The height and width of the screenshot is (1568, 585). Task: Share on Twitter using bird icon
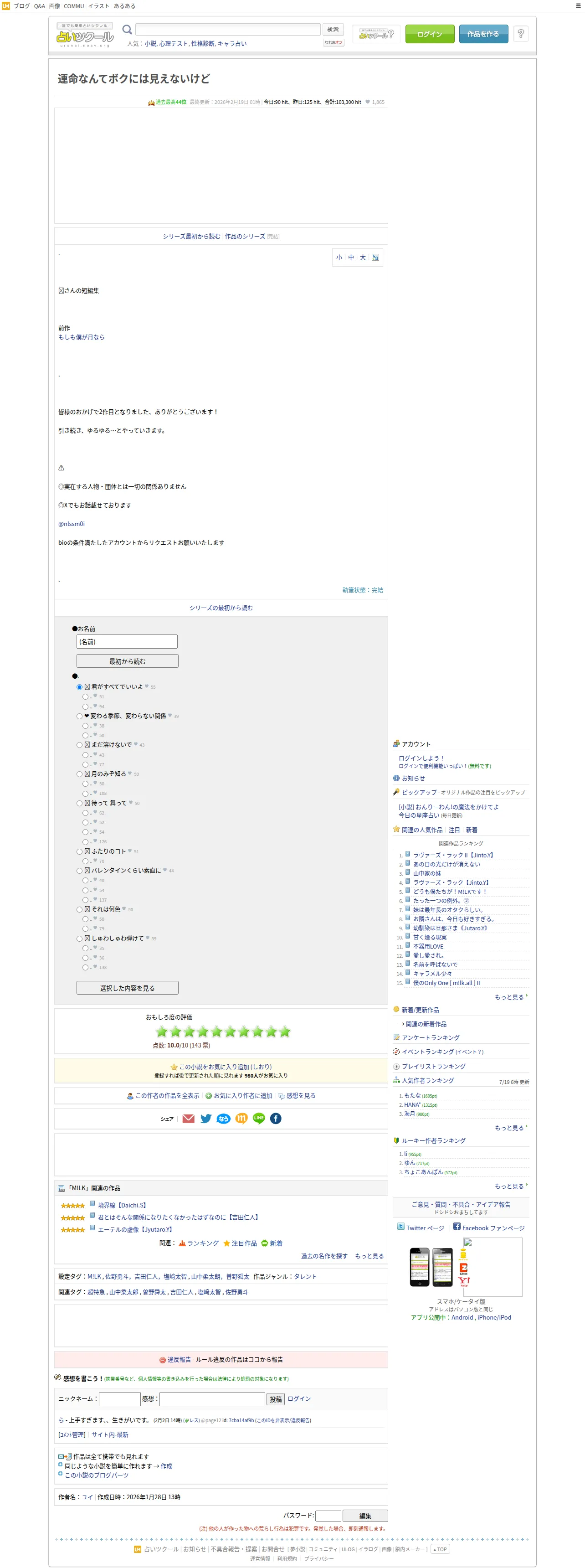206,1118
